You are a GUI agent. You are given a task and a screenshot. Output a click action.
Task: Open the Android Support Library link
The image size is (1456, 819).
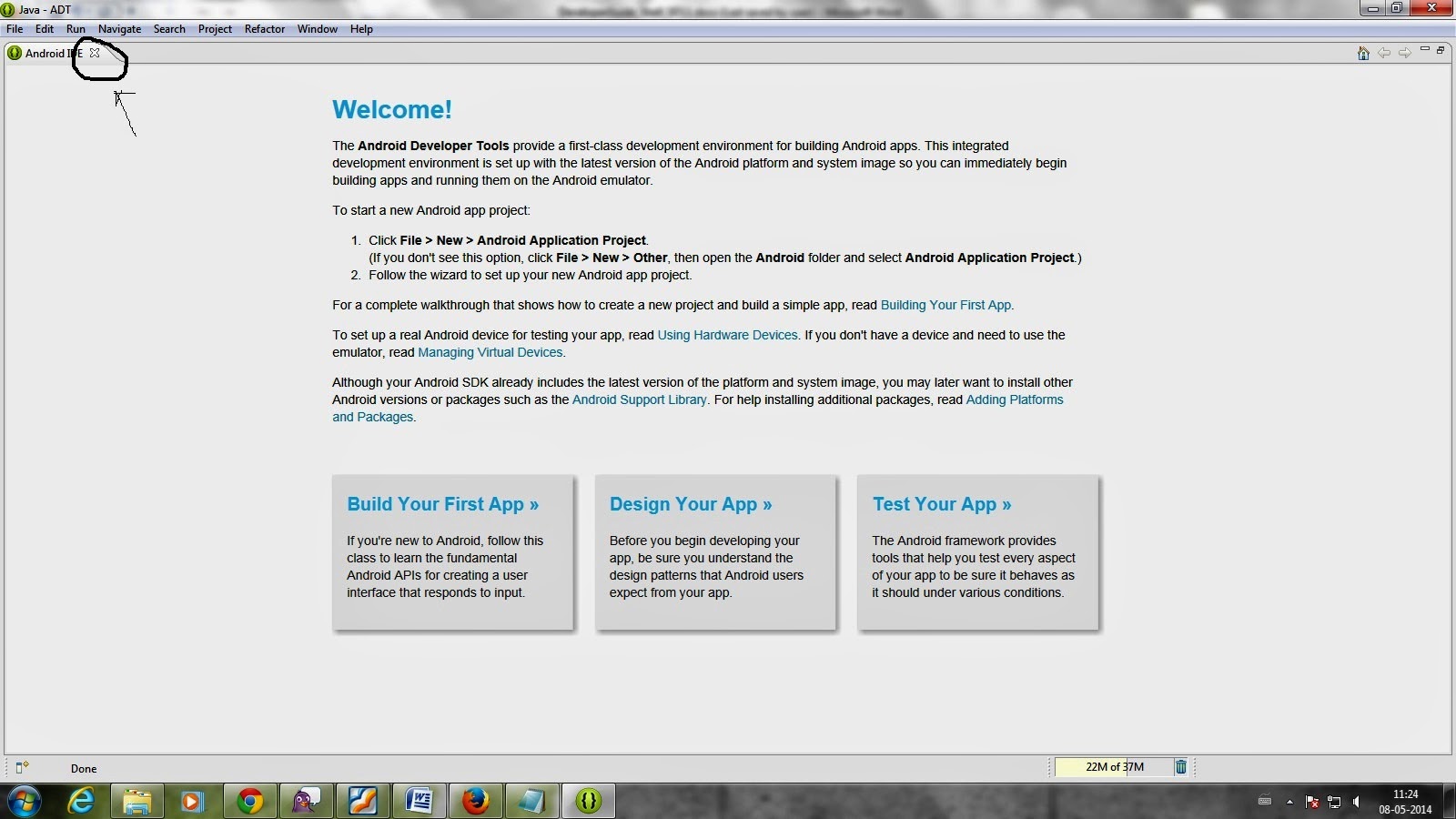(x=639, y=399)
